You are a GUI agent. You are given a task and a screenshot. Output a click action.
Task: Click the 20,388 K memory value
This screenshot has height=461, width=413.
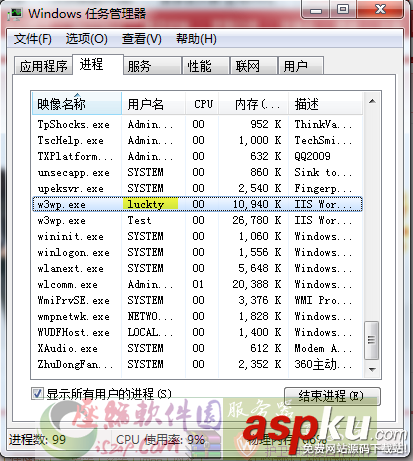pos(257,284)
